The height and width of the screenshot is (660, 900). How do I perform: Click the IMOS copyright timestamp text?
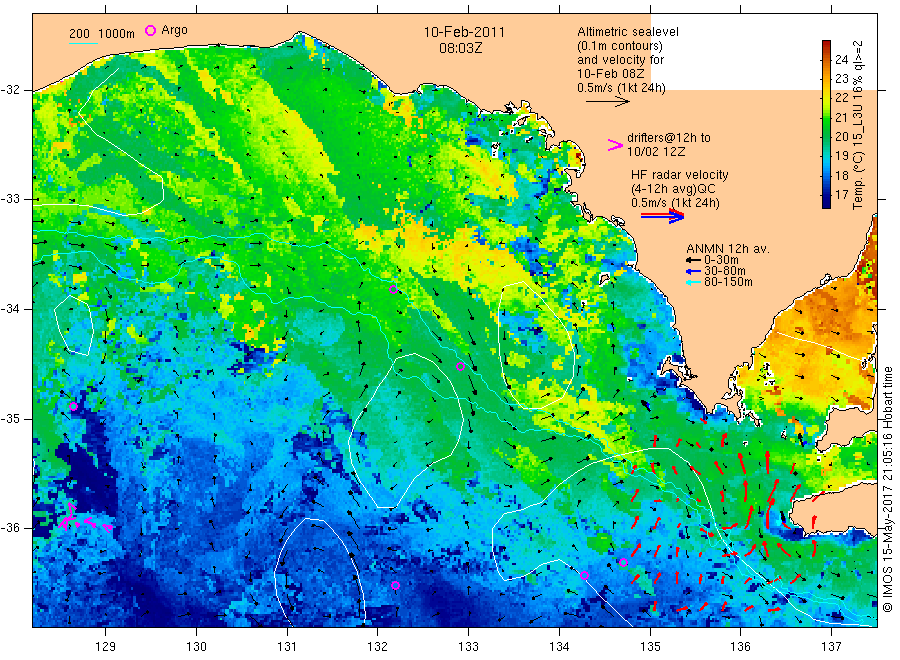pos(888,489)
